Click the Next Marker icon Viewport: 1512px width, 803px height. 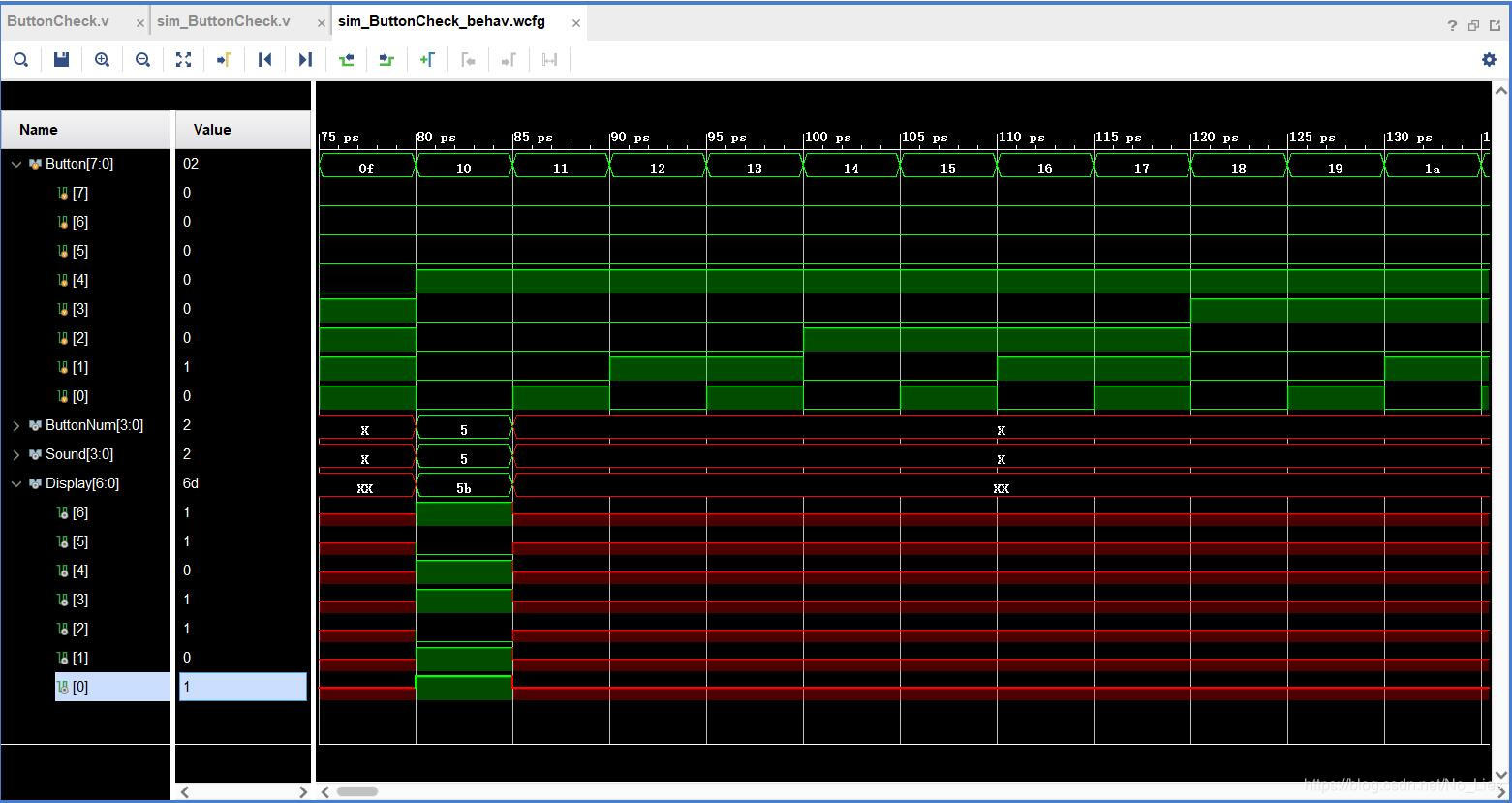point(509,60)
